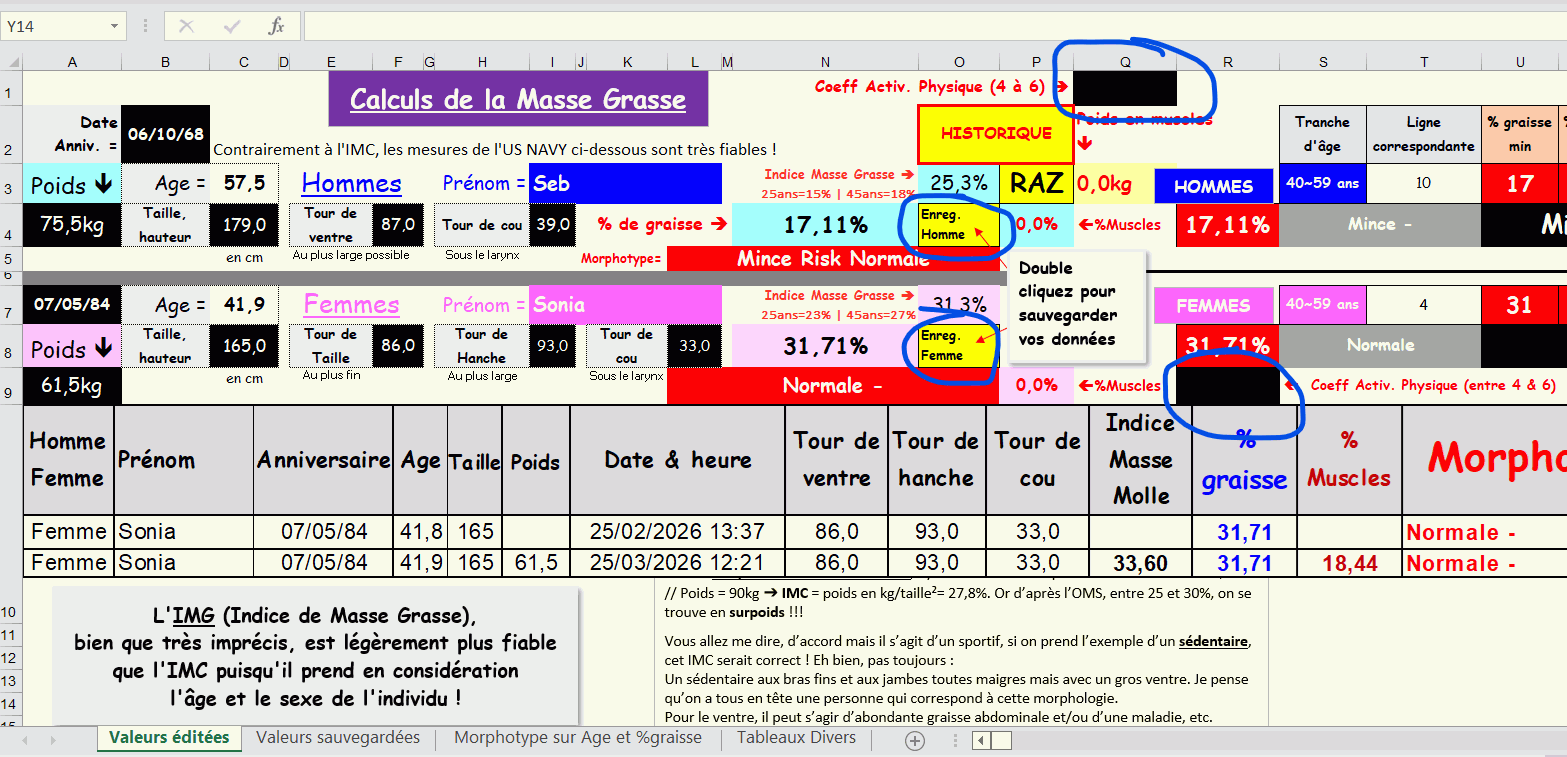Open the Name Box dropdown arrow
1567x757 pixels.
114,27
